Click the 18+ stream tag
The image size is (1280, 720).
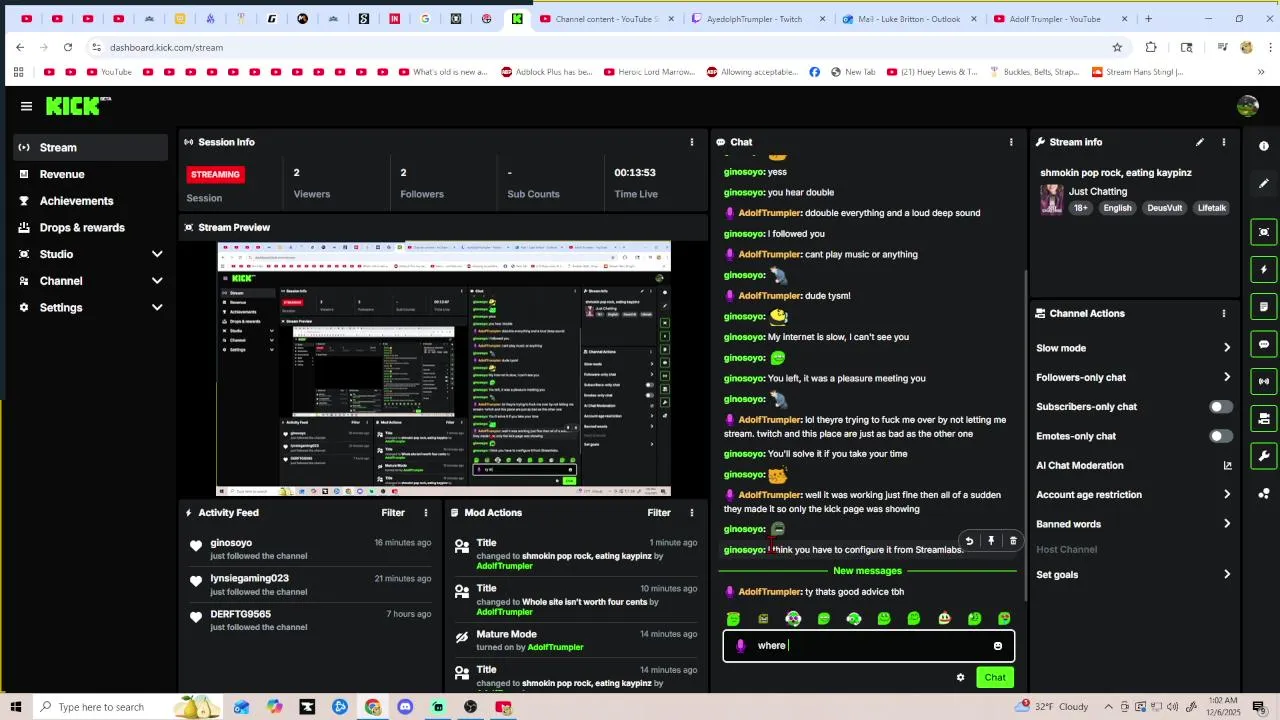(x=1081, y=208)
